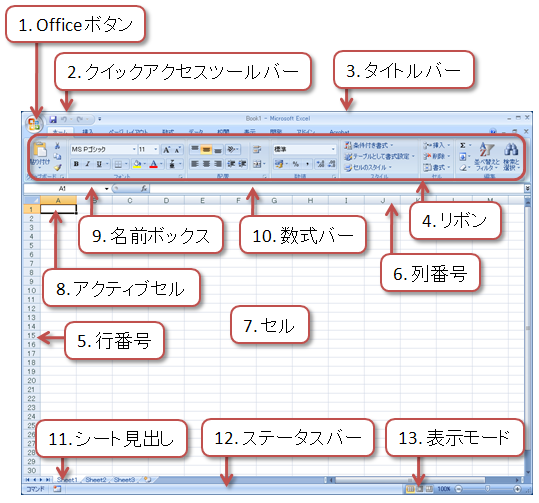
Task: Click the AutoSum sigma icon
Action: tap(463, 145)
